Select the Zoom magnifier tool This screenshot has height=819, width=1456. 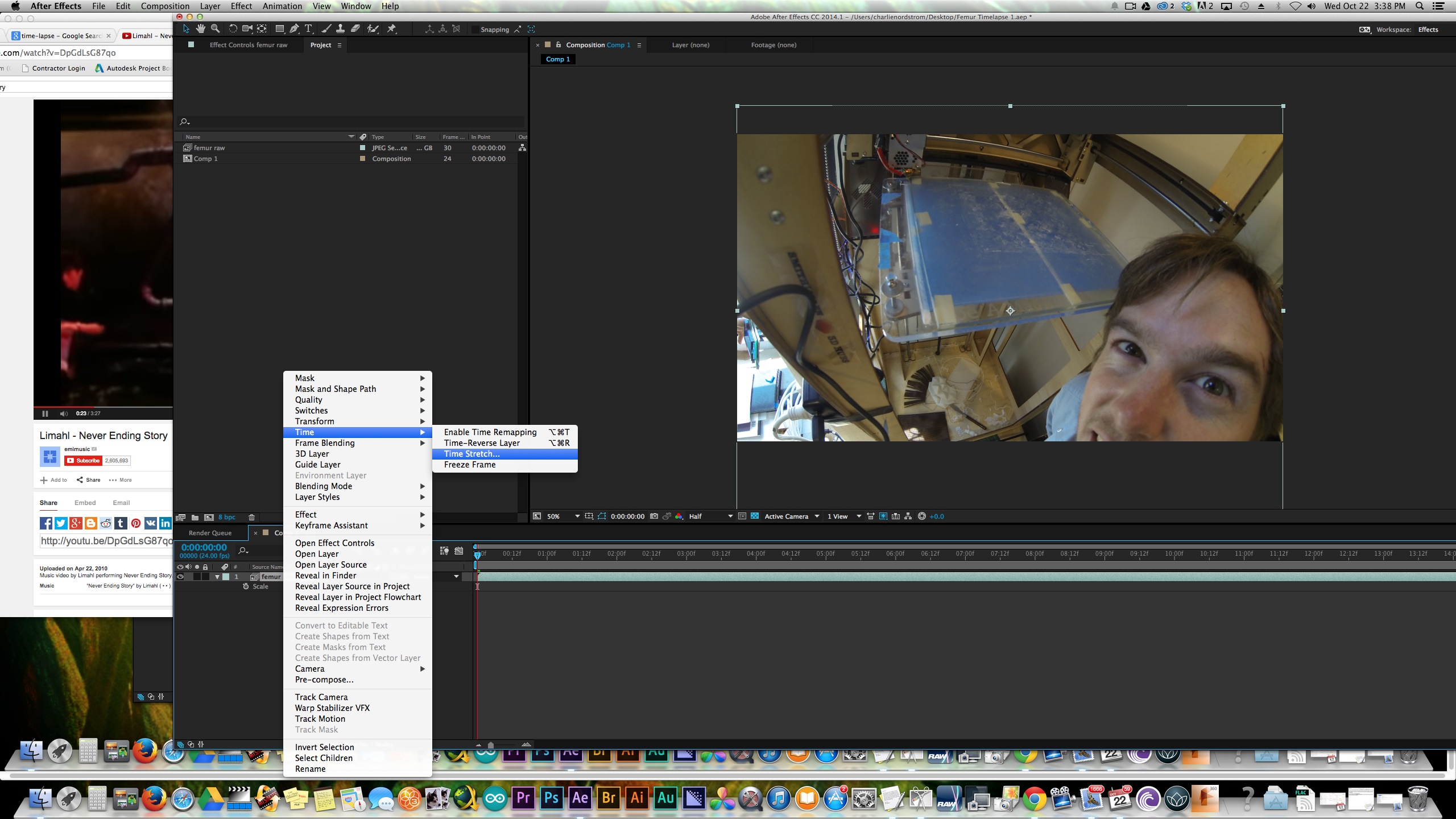(215, 29)
